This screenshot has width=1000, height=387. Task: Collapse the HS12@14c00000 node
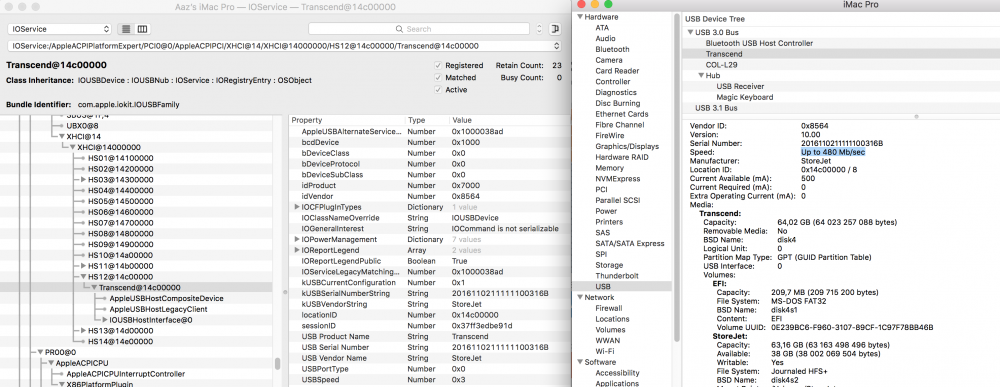tap(84, 277)
